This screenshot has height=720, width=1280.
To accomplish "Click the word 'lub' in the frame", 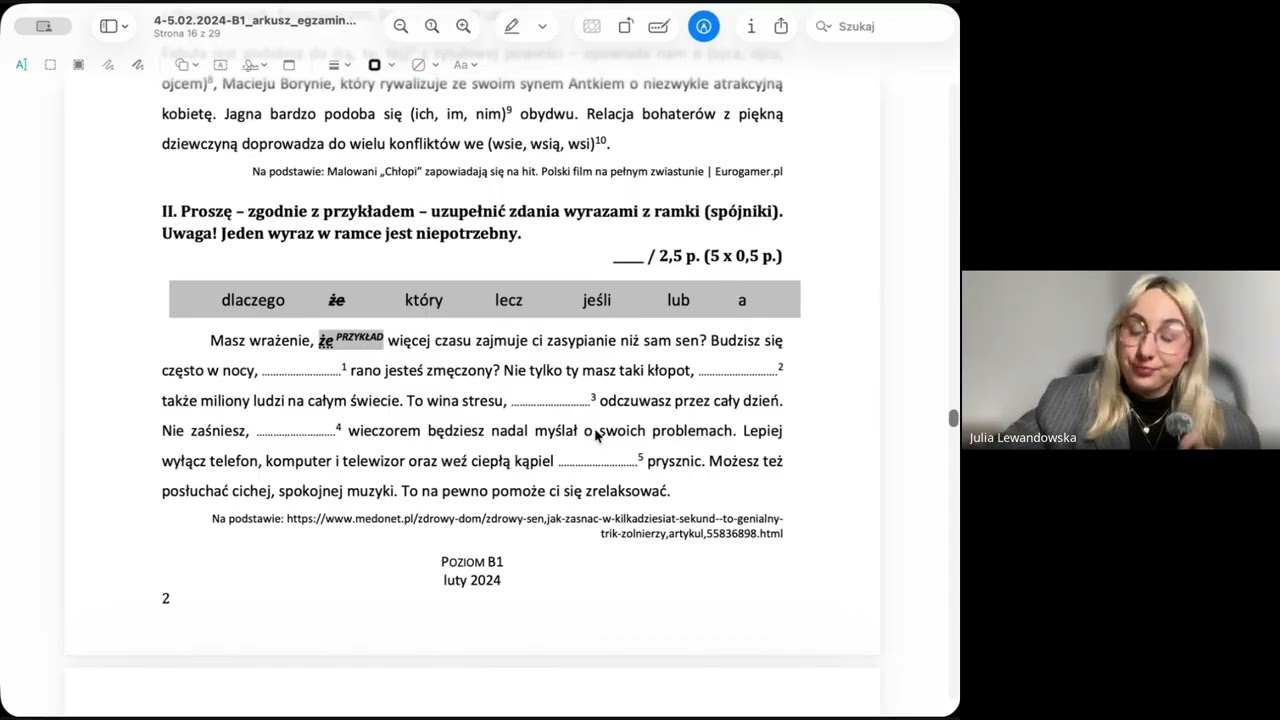I will pos(678,300).
